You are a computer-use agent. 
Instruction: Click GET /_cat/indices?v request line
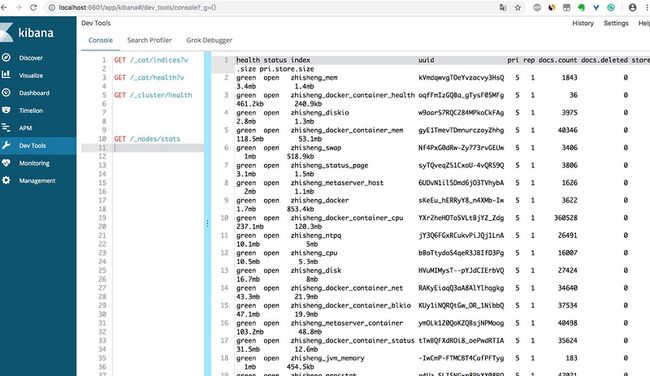(151, 60)
